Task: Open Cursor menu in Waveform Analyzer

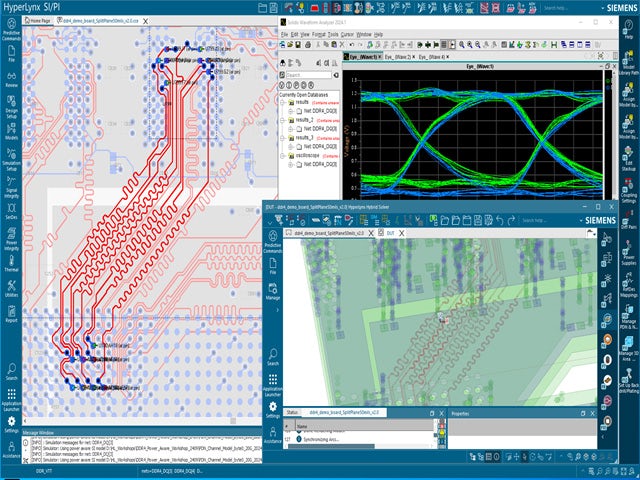Action: point(347,35)
